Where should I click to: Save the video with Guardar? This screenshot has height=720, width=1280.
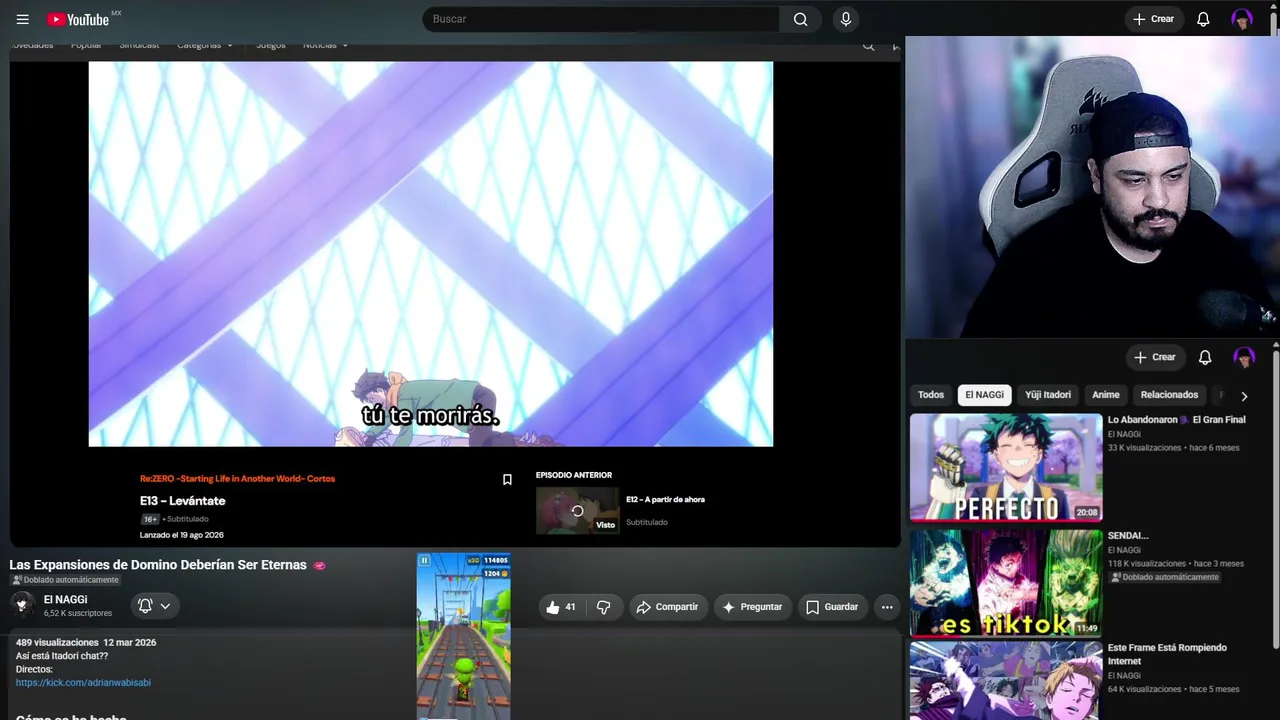[x=832, y=607]
